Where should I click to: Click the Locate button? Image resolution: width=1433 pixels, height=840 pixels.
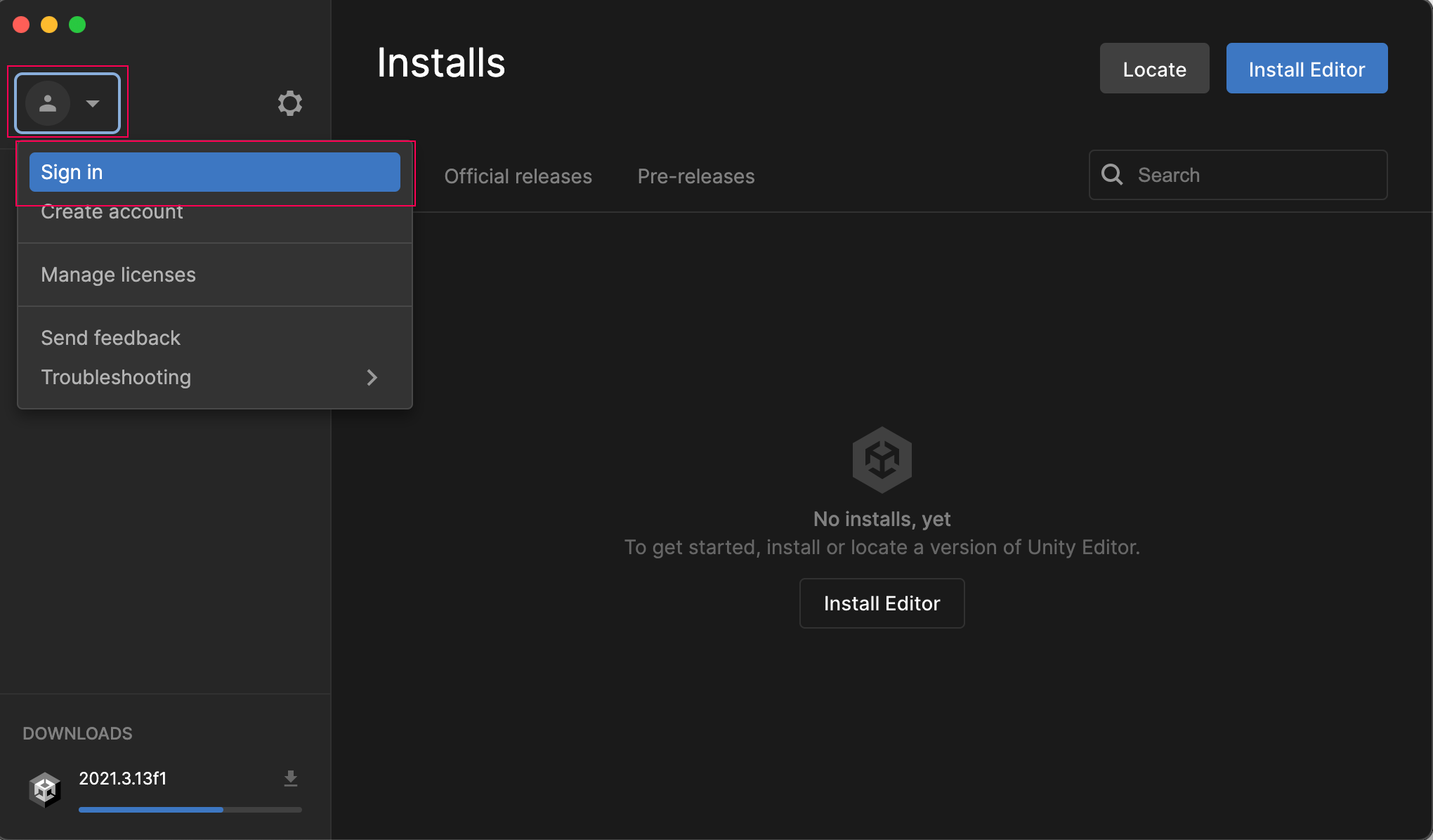[x=1154, y=69]
